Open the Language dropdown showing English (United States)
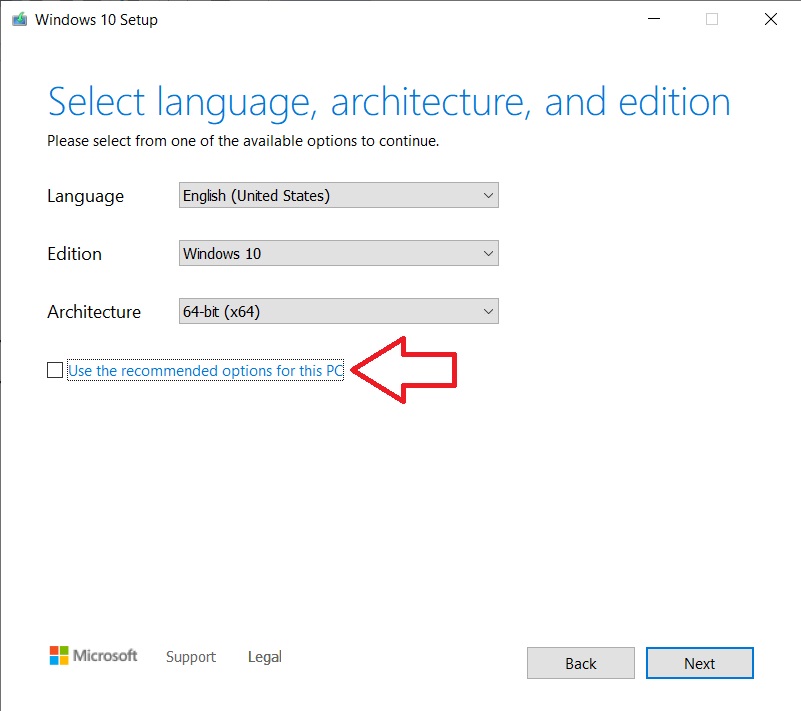This screenshot has width=801, height=711. (x=338, y=196)
